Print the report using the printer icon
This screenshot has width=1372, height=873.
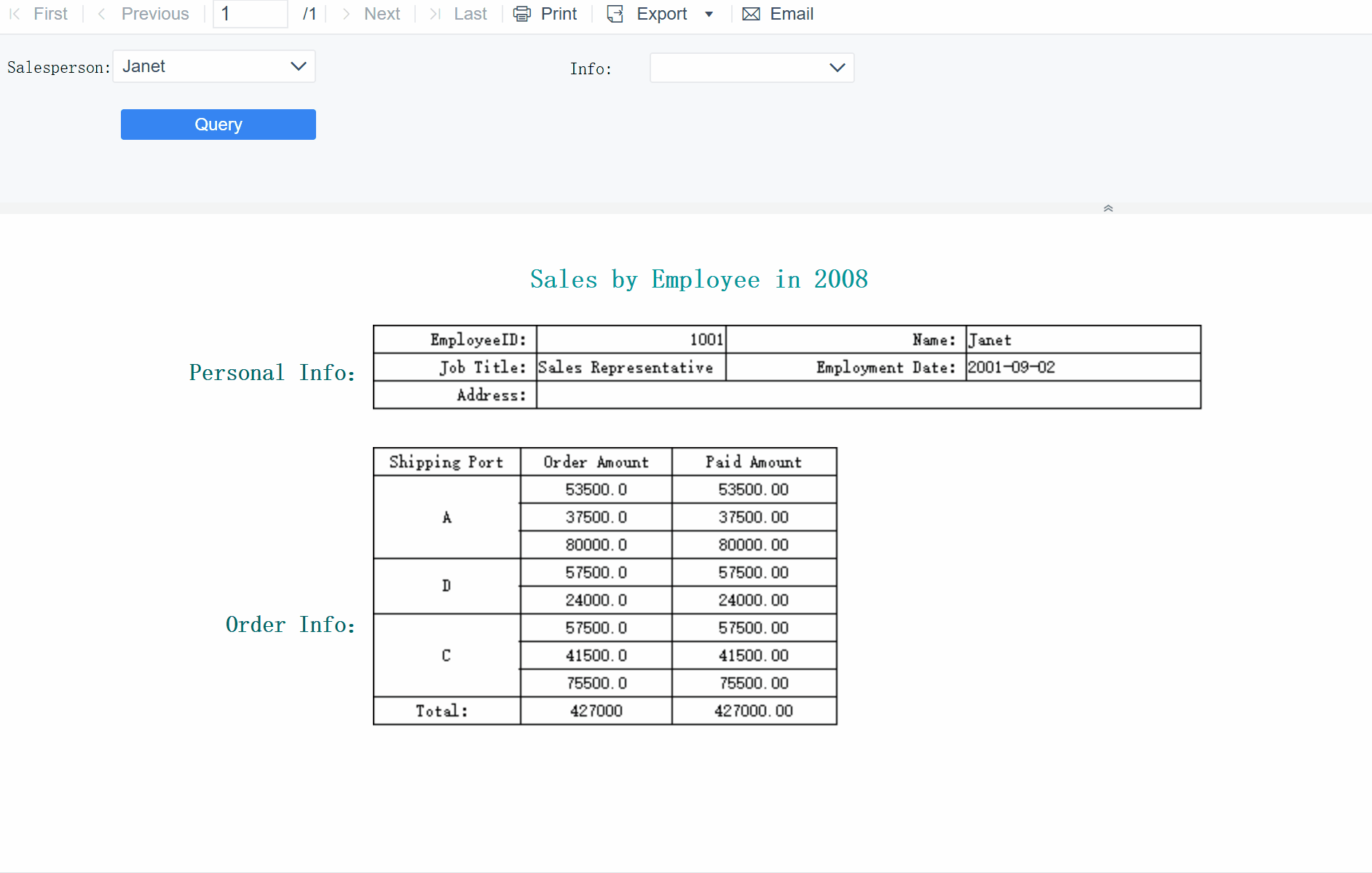pos(521,13)
